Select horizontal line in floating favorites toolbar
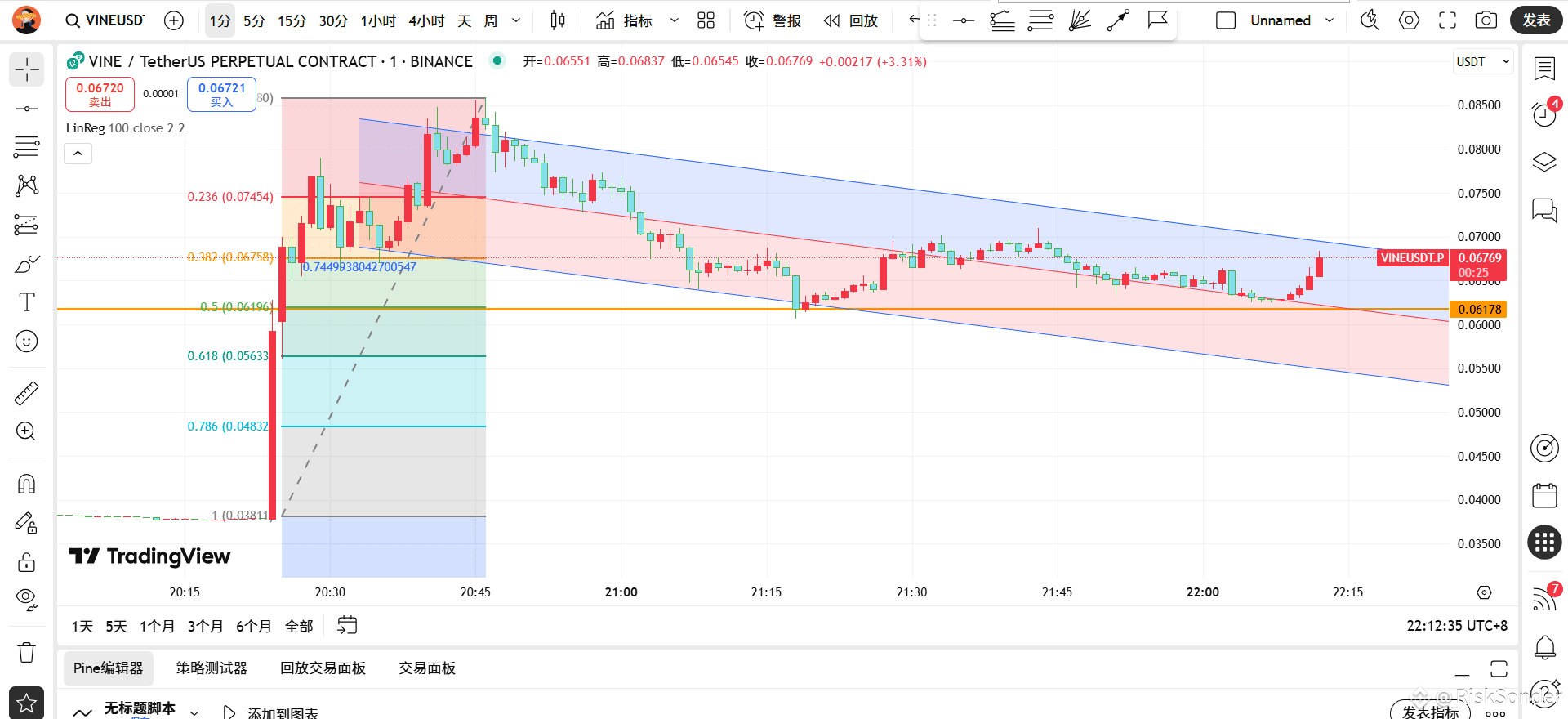This screenshot has width=1568, height=719. click(x=964, y=20)
